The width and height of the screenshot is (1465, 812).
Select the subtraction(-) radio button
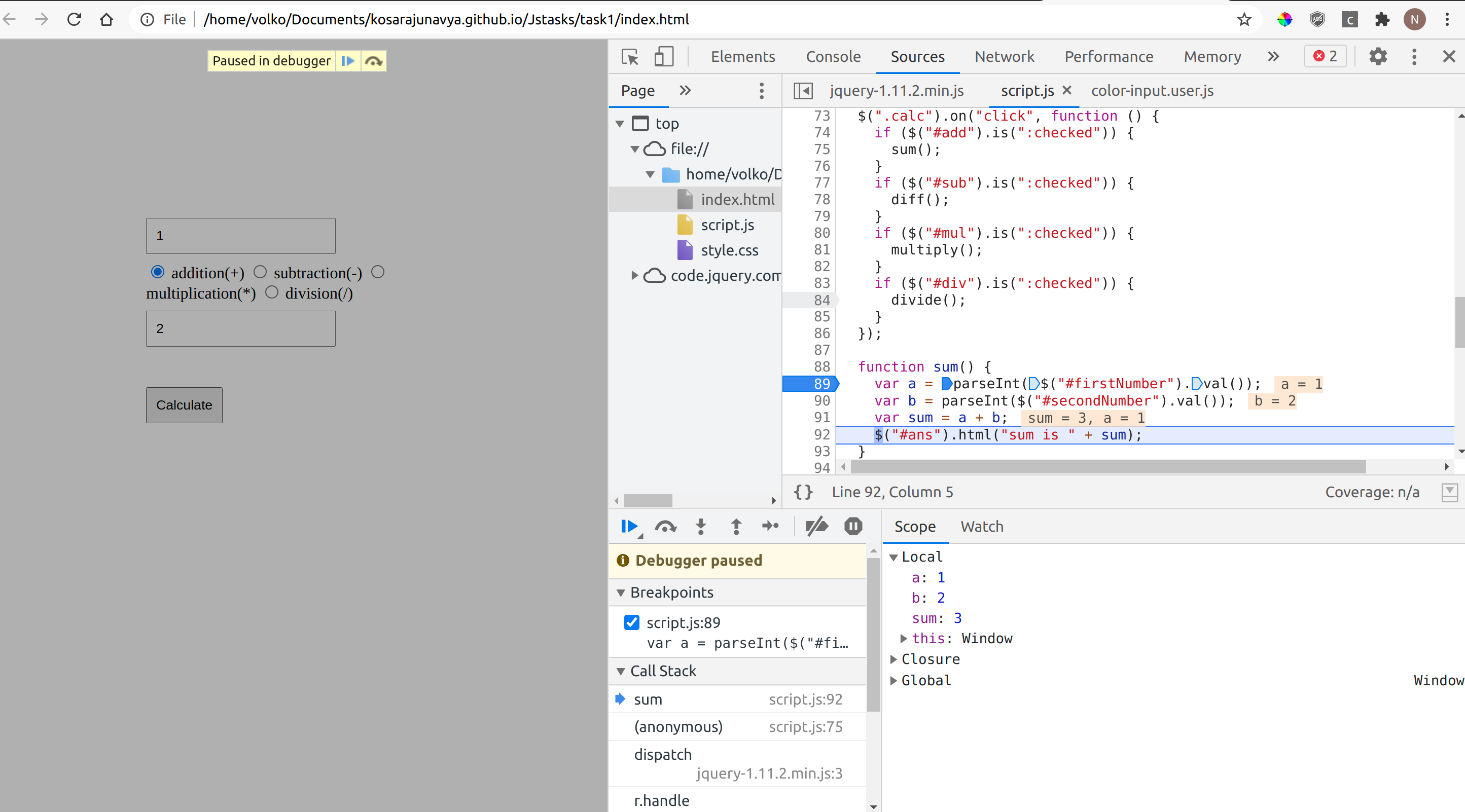[x=261, y=272]
